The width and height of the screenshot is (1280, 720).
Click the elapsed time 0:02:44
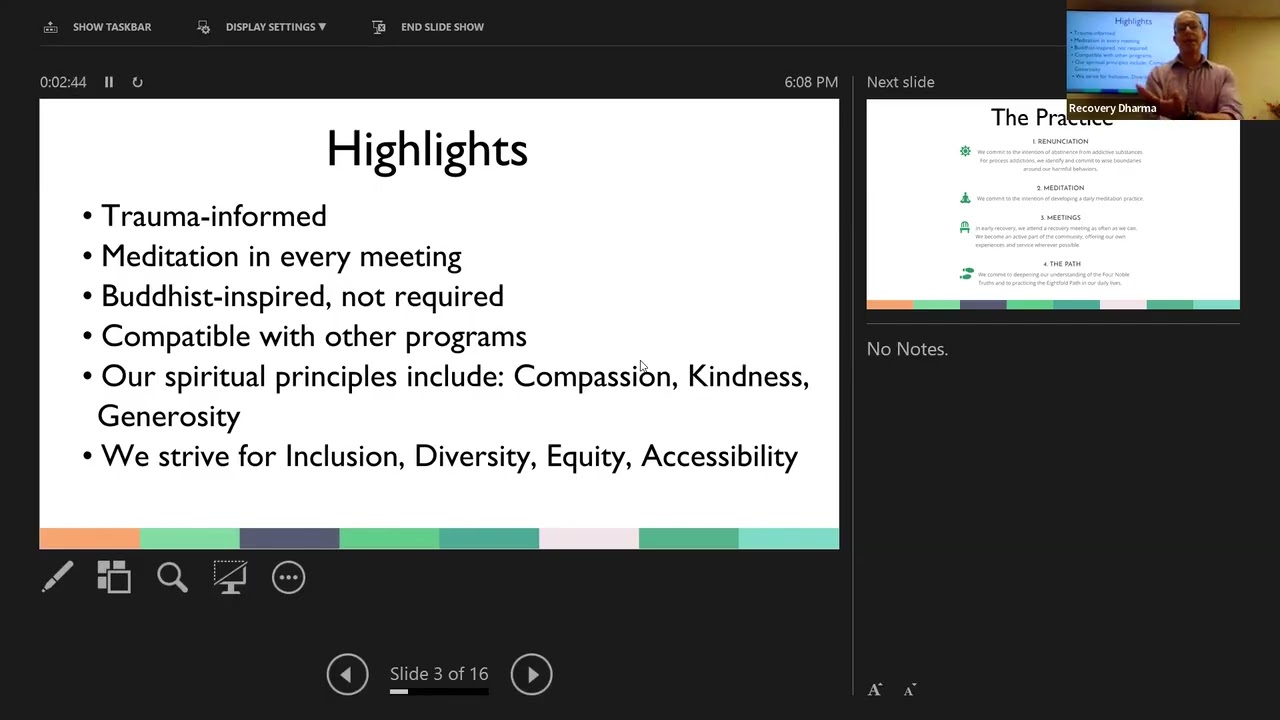(63, 82)
